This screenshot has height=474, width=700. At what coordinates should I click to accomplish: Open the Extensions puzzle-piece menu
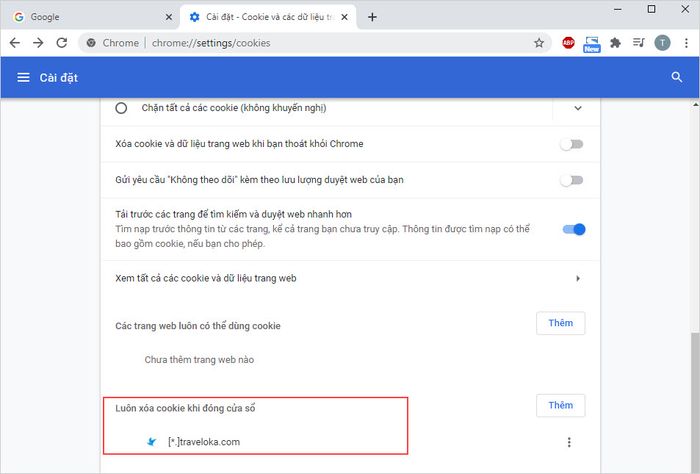tap(616, 43)
